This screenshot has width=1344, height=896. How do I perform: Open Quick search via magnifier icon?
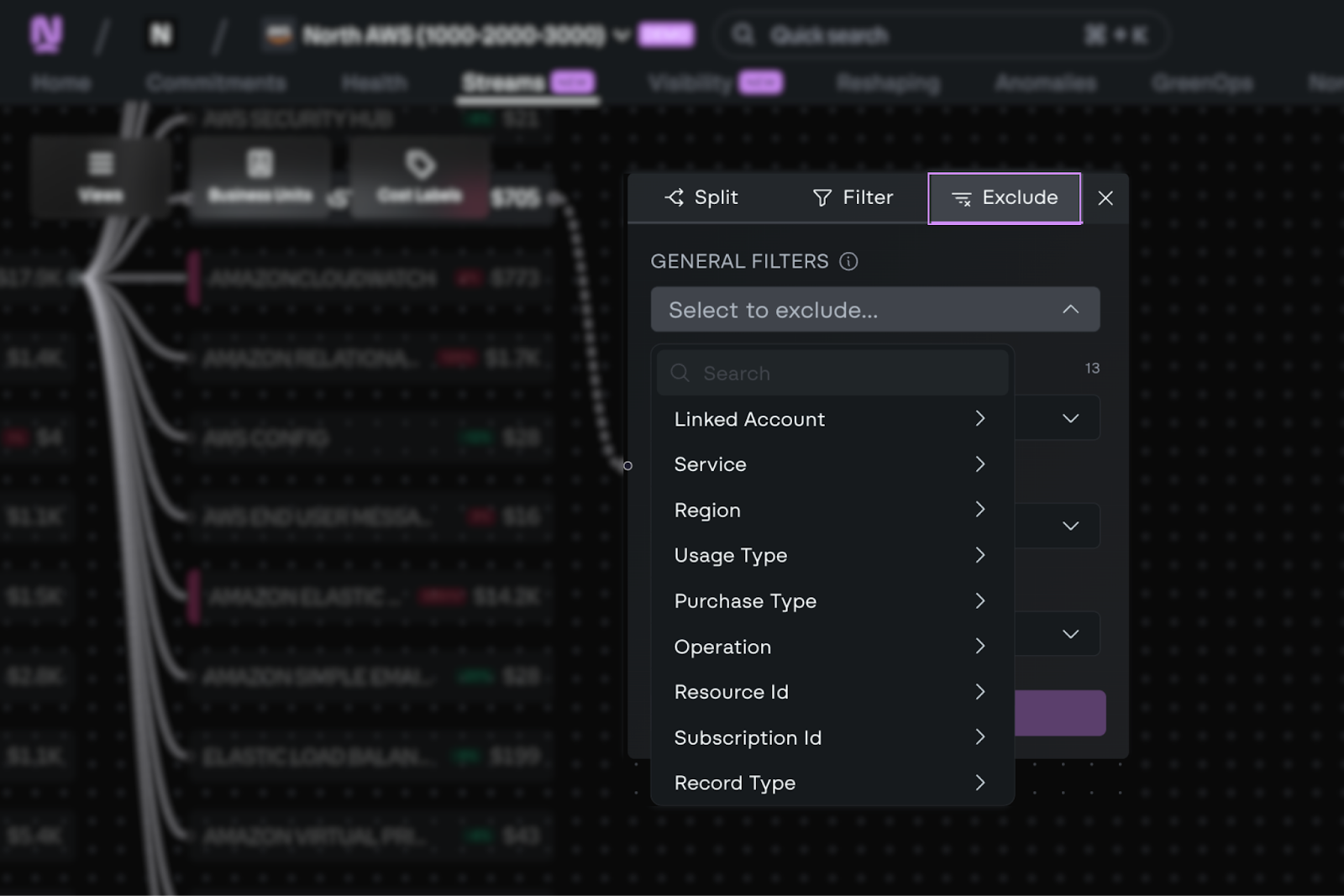pyautogui.click(x=743, y=34)
